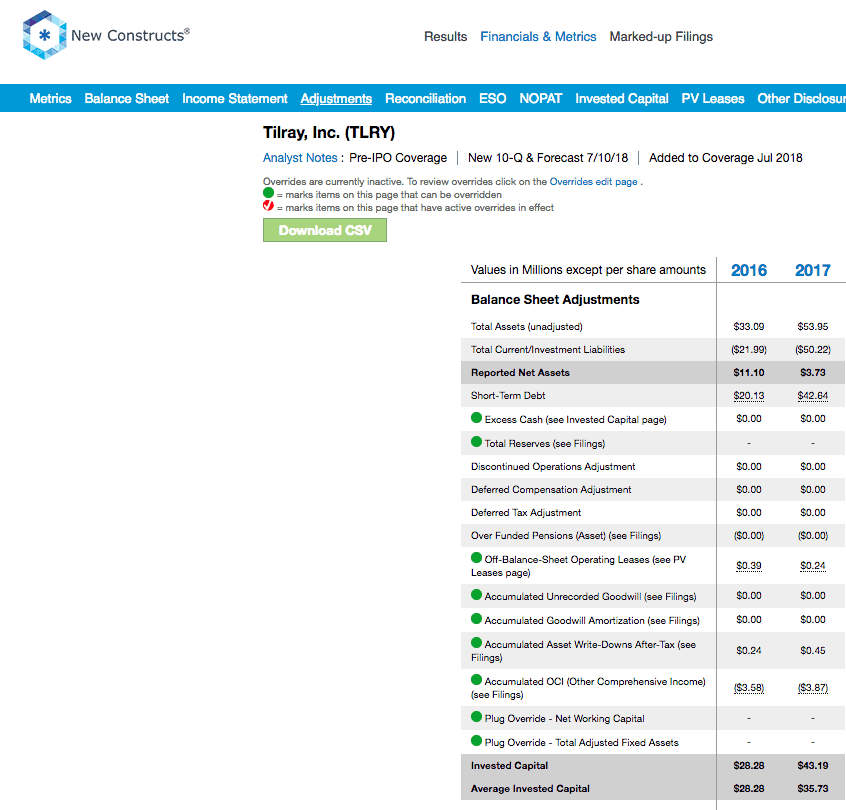Click the Over Funded Pensions (Asset) row label
This screenshot has width=846, height=810.
566,536
